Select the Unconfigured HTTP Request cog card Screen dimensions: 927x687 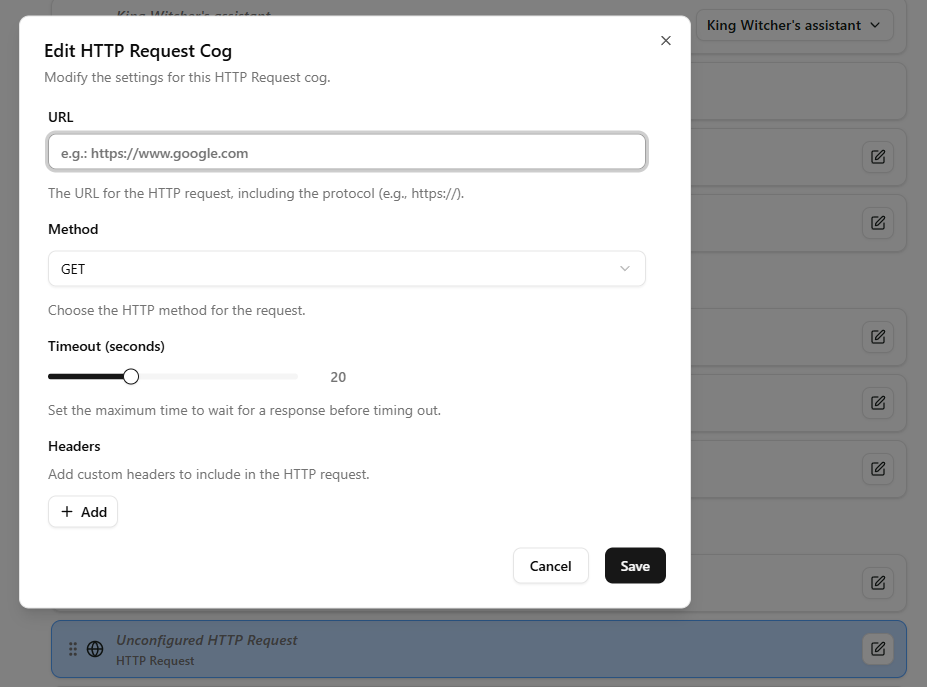pos(450,648)
